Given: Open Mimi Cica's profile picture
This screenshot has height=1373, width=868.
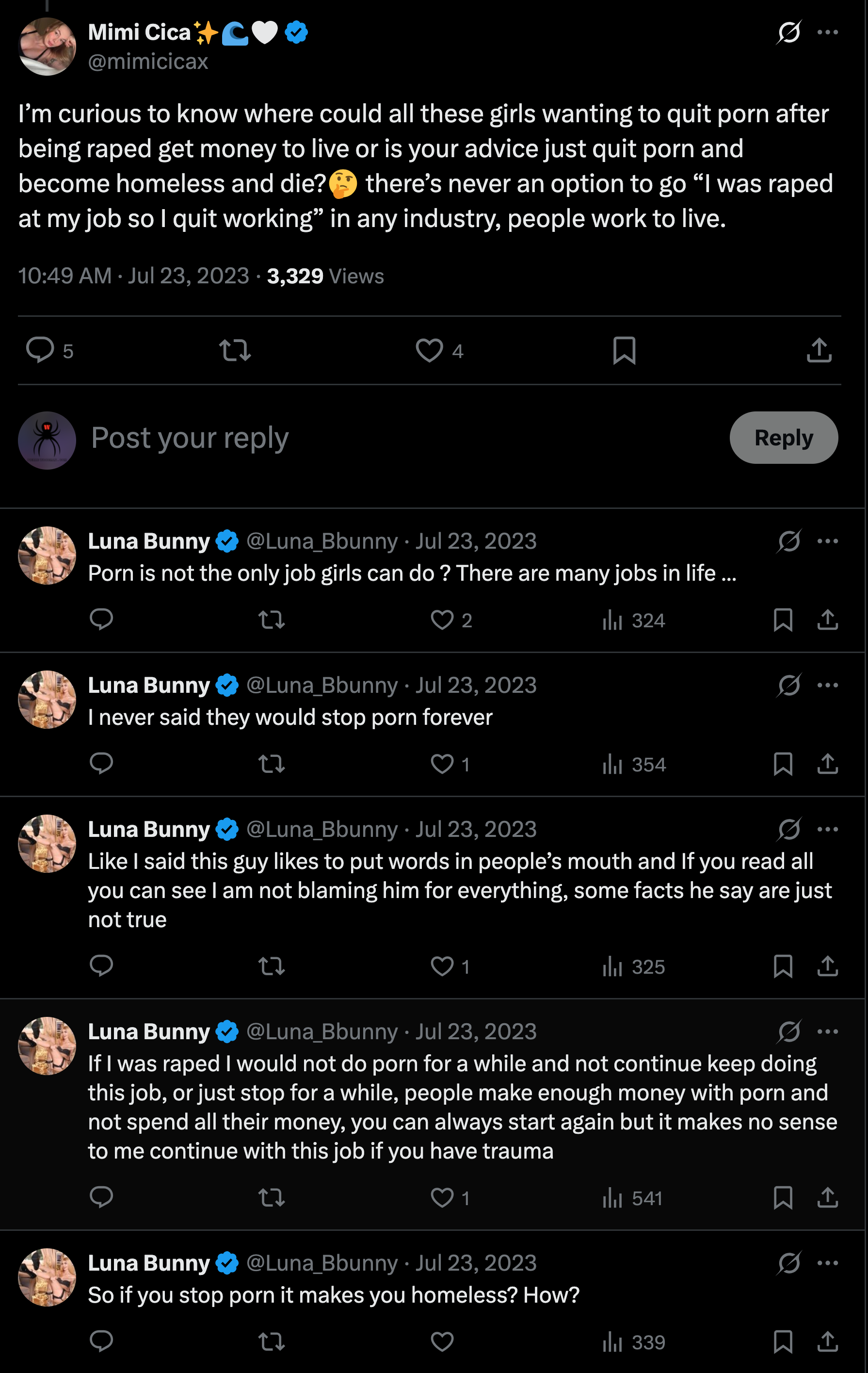Looking at the screenshot, I should pyautogui.click(x=48, y=46).
